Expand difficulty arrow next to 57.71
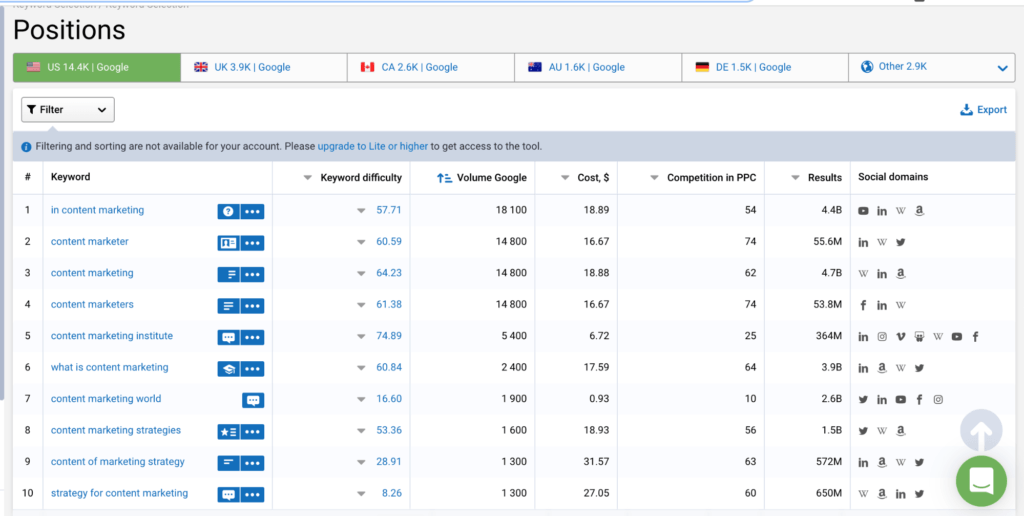 [x=361, y=211]
